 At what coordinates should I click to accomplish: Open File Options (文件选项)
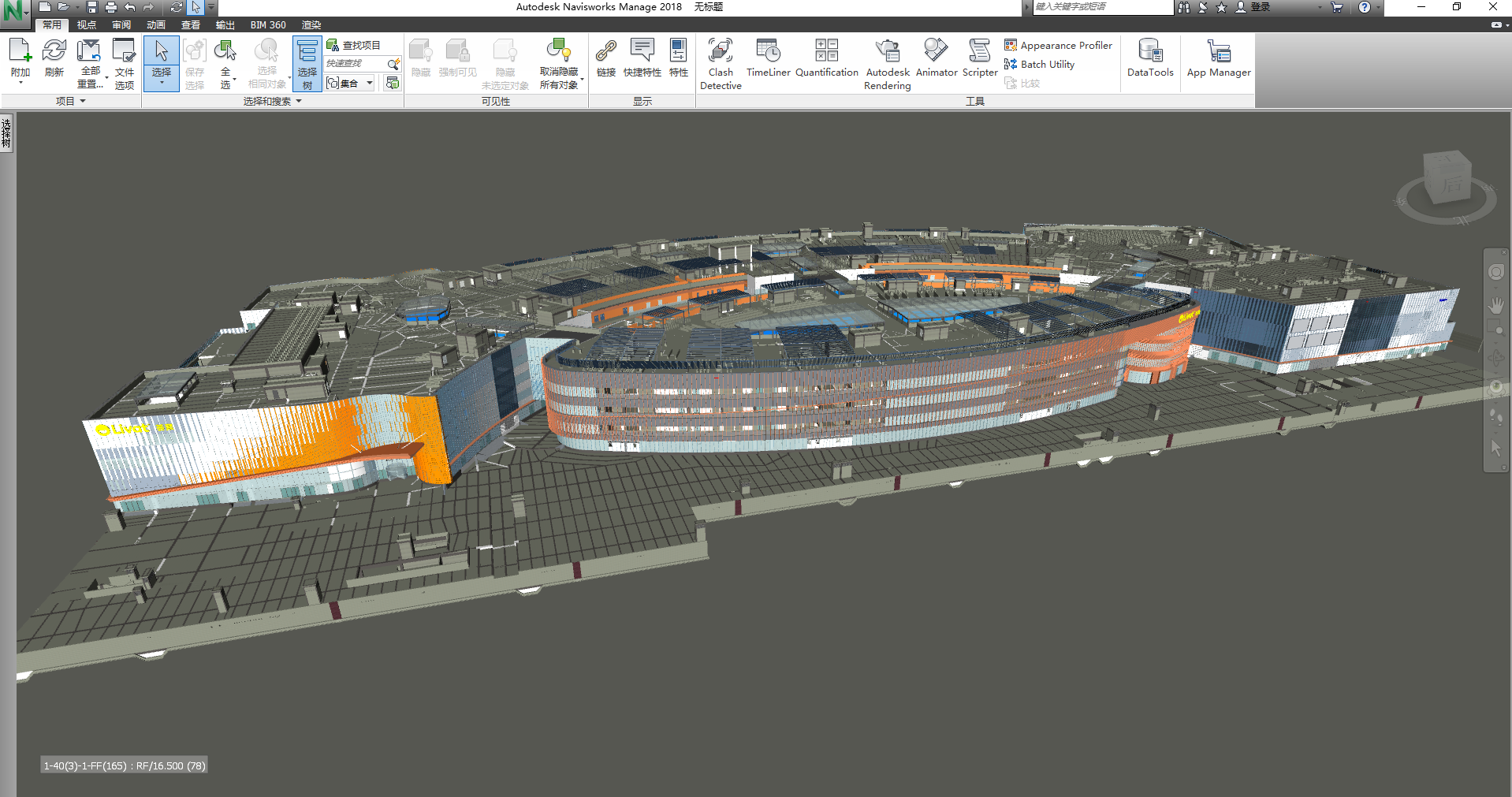coord(125,63)
